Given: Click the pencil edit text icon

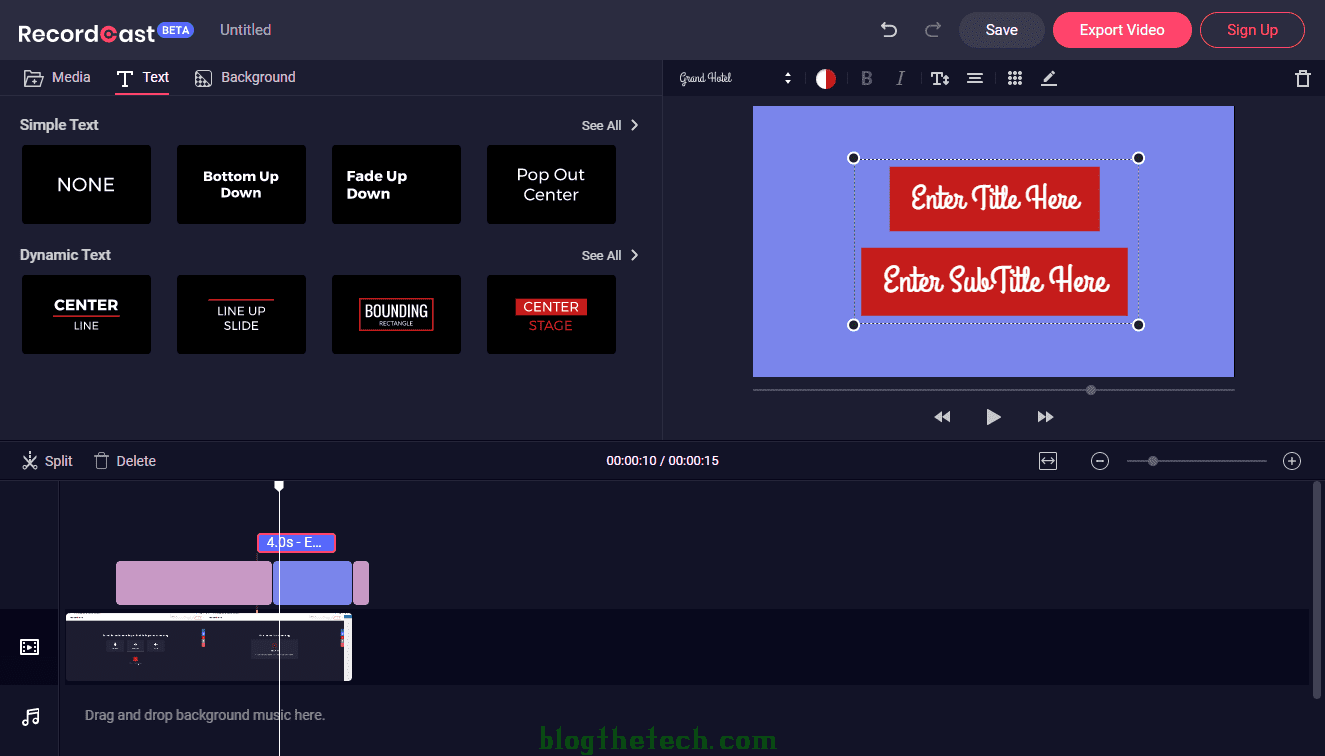Looking at the screenshot, I should 1048,79.
